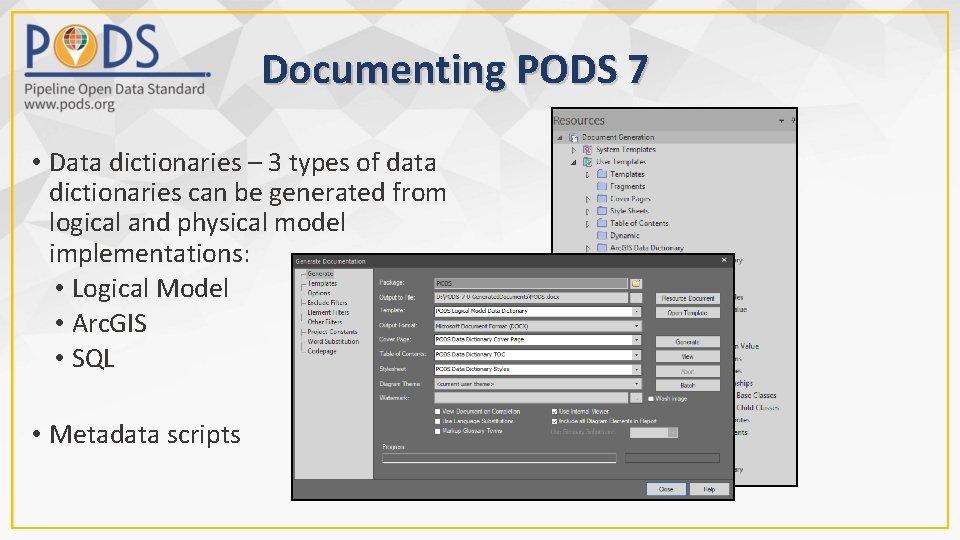Image resolution: width=960 pixels, height=540 pixels.
Task: Collapse the User Templates node
Action: [574, 162]
